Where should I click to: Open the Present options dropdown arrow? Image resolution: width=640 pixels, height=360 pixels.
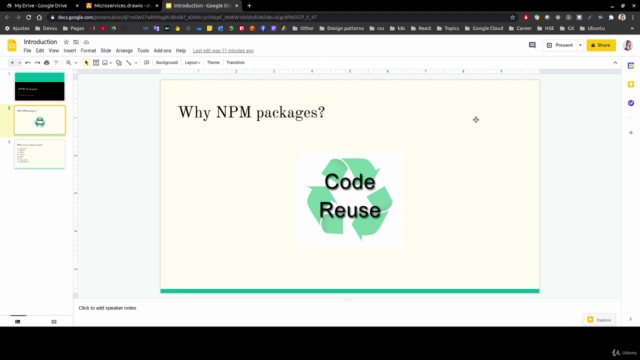(580, 45)
